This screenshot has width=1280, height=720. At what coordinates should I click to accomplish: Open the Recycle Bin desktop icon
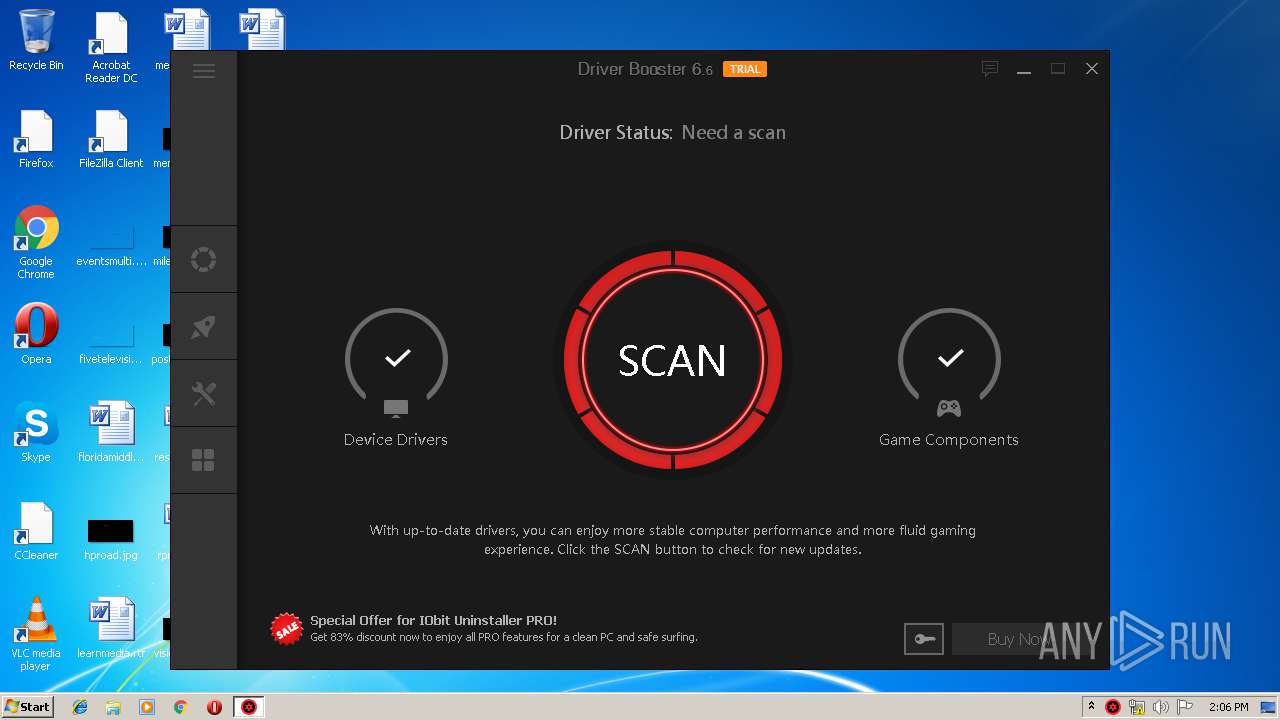pyautogui.click(x=36, y=40)
